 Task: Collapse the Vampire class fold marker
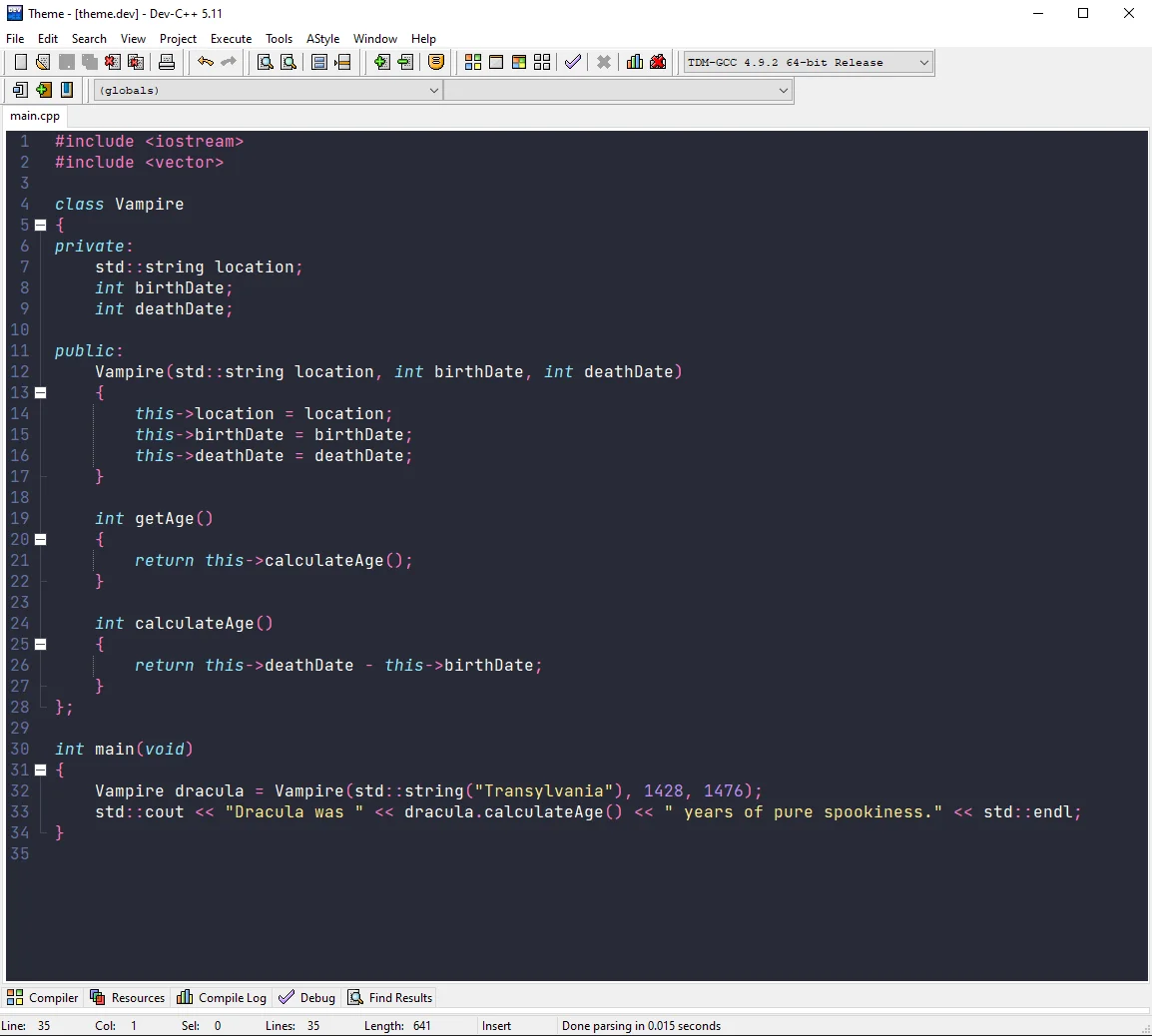(40, 225)
